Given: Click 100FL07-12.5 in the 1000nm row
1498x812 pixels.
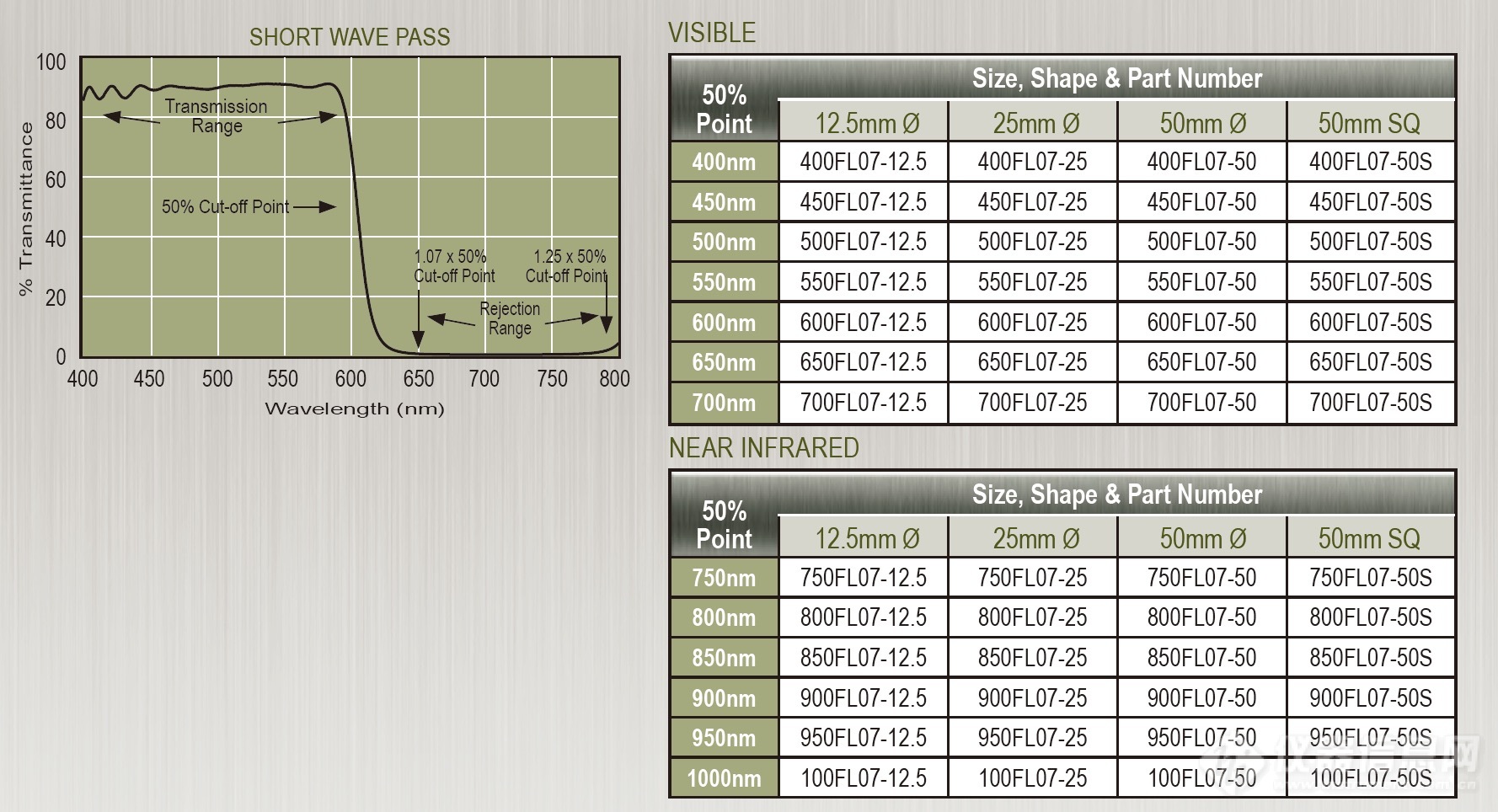Looking at the screenshot, I should pyautogui.click(x=863, y=778).
